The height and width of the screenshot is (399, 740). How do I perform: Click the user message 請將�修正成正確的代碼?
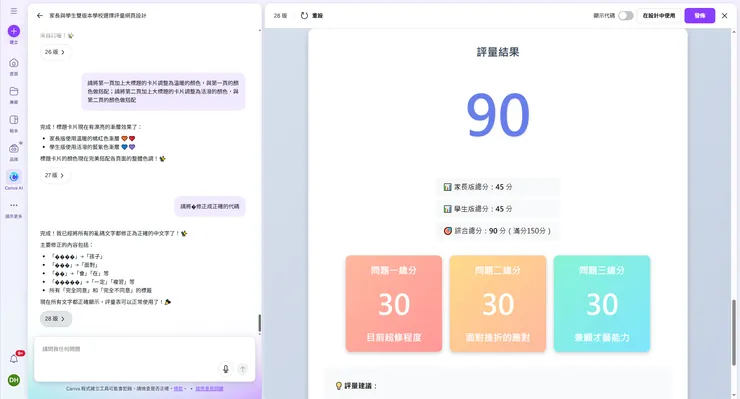(x=210, y=206)
